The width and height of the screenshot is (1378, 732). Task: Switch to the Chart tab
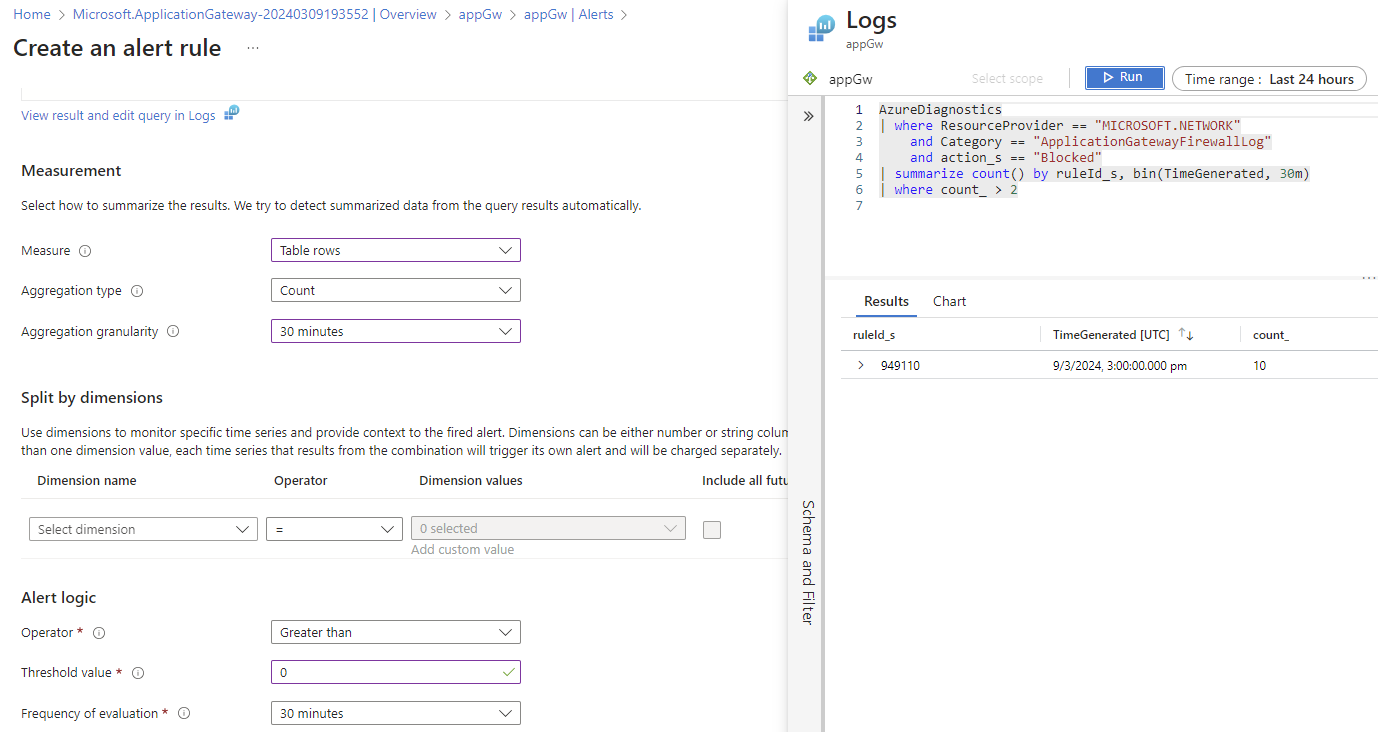(949, 301)
